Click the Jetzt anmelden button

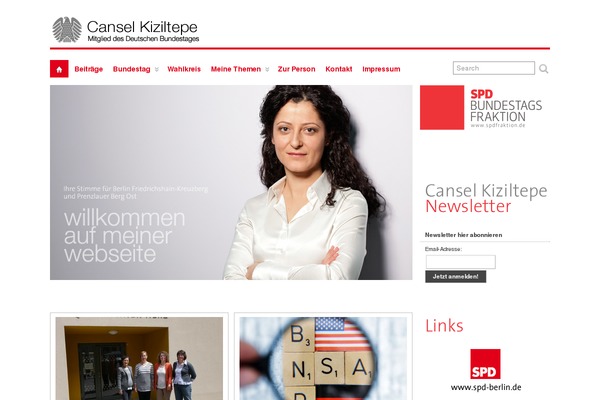tap(456, 276)
